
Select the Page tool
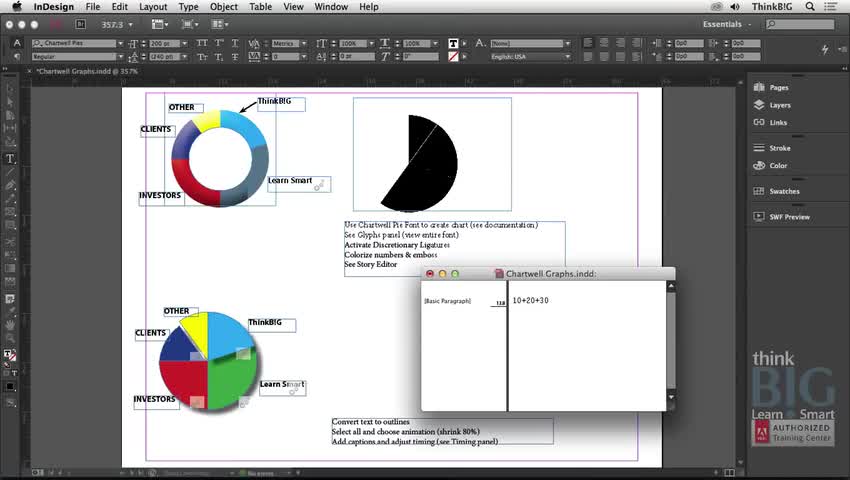(x=10, y=115)
